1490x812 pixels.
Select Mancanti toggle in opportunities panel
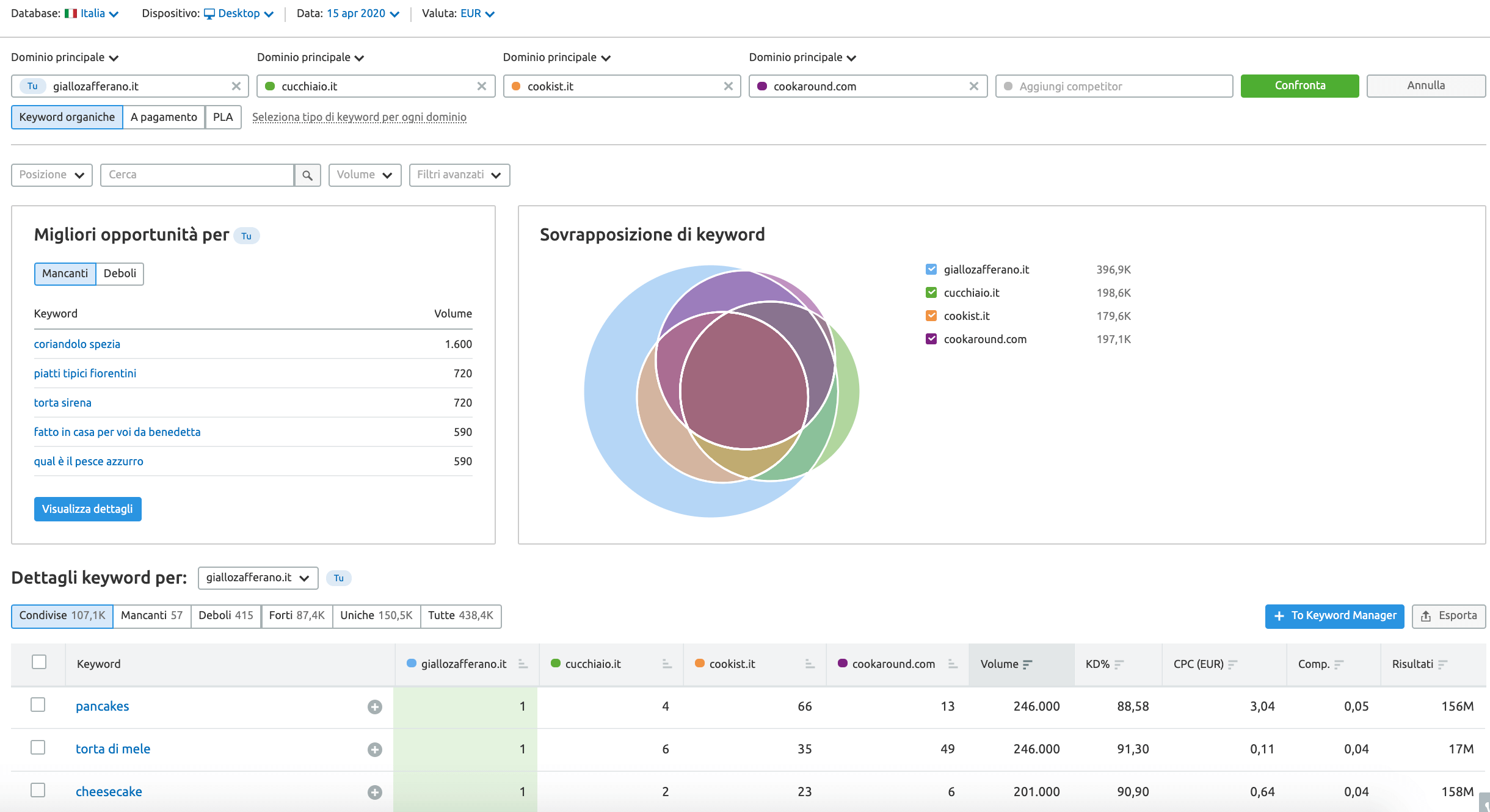pos(65,274)
